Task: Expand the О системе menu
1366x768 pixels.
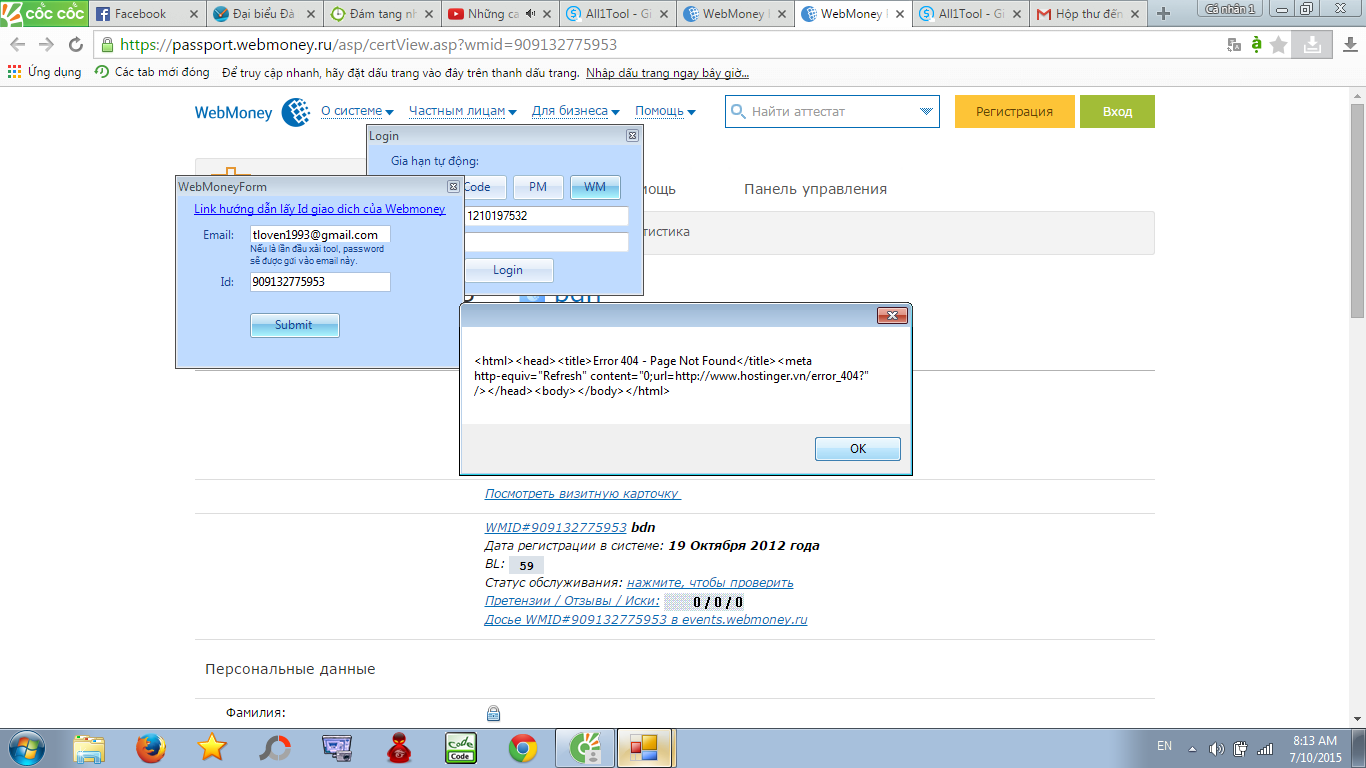Action: [x=357, y=111]
